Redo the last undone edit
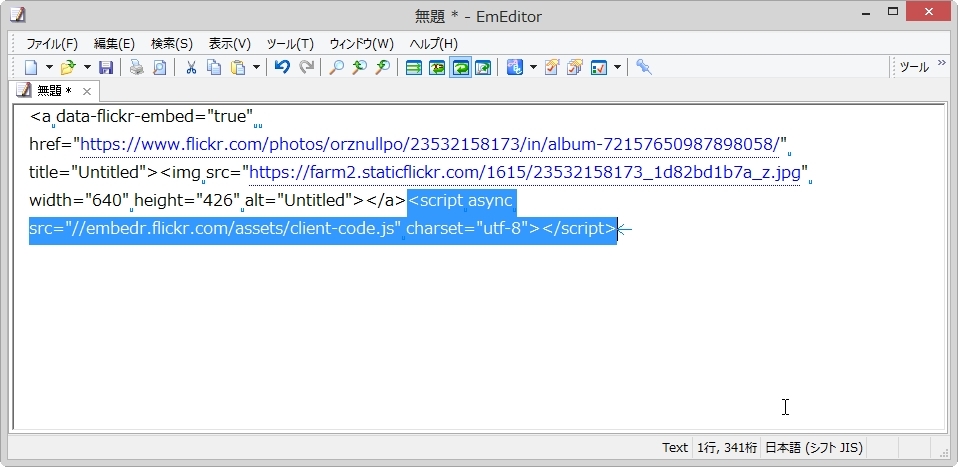Image resolution: width=958 pixels, height=467 pixels. [306, 67]
